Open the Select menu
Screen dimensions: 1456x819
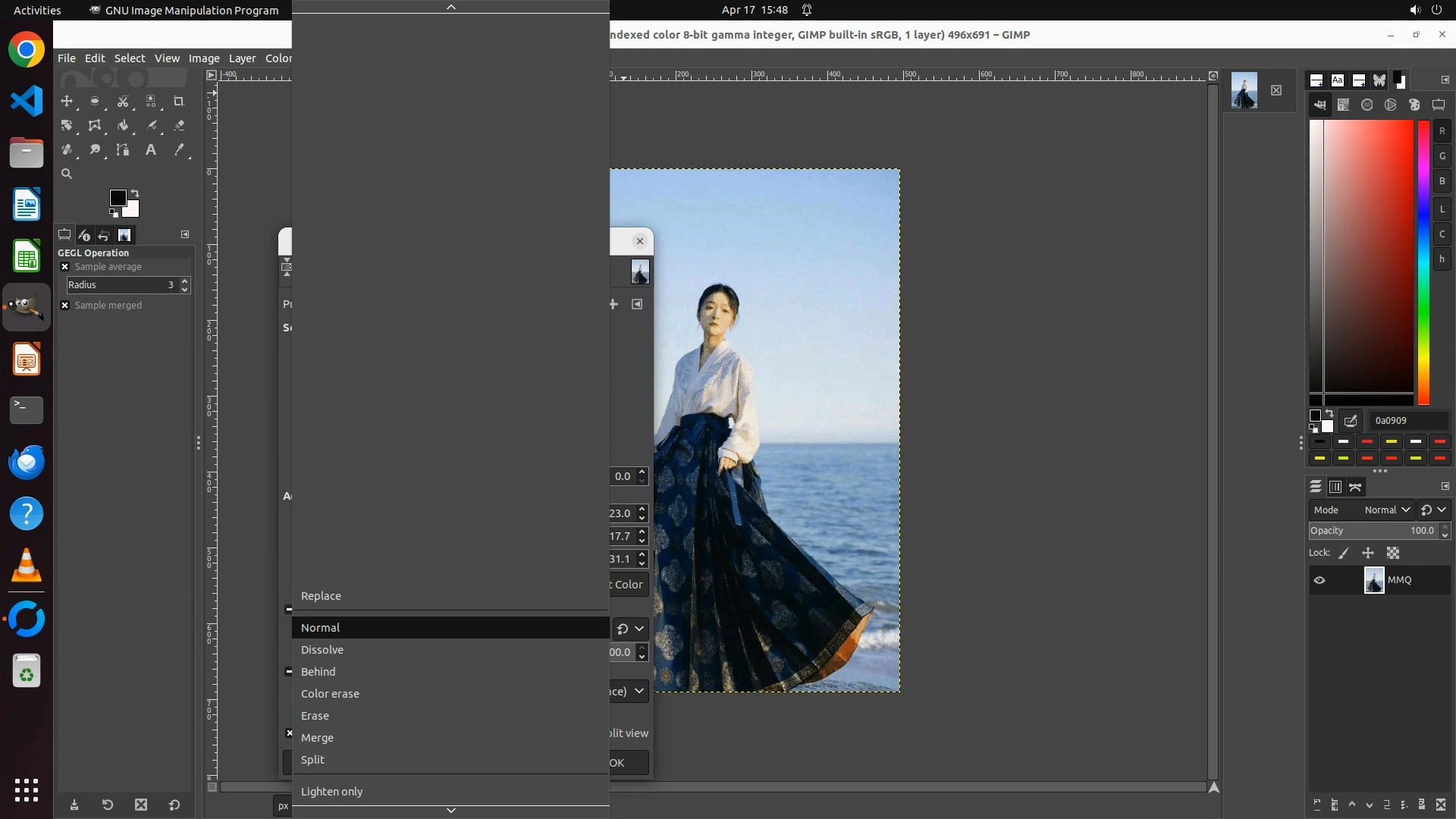[x=130, y=58]
